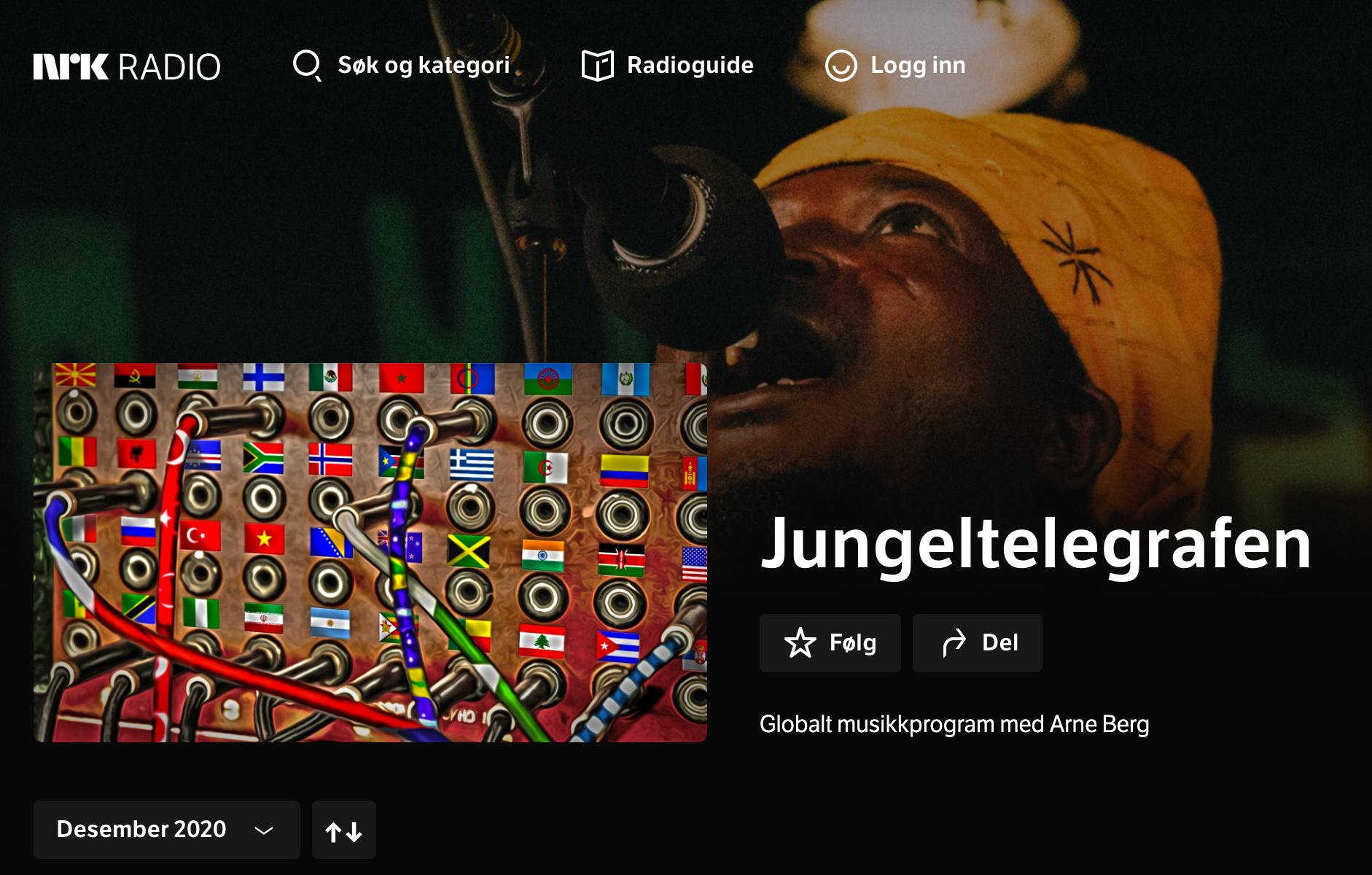Open the Radioguide book icon

tap(598, 66)
